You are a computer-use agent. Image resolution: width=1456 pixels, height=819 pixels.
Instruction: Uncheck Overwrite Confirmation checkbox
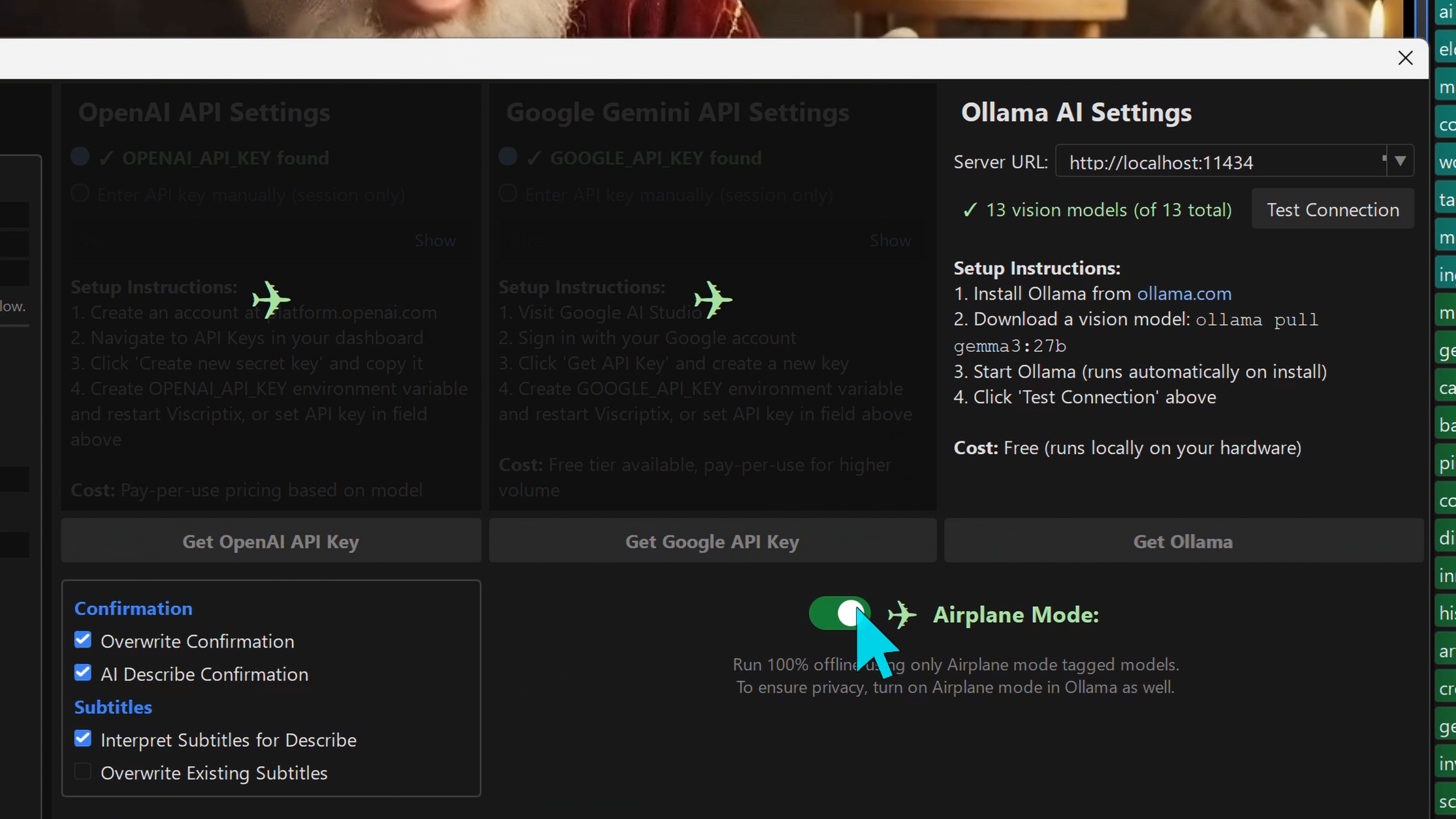pos(83,640)
